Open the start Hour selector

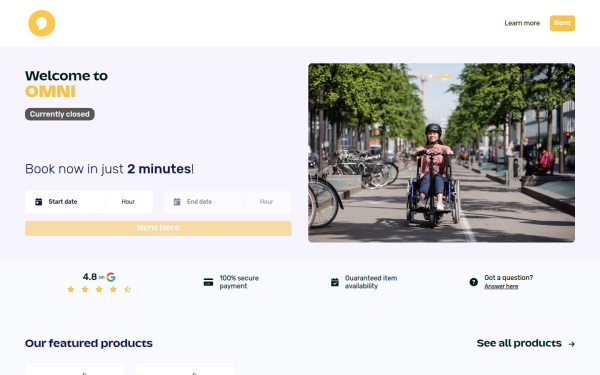[129, 202]
